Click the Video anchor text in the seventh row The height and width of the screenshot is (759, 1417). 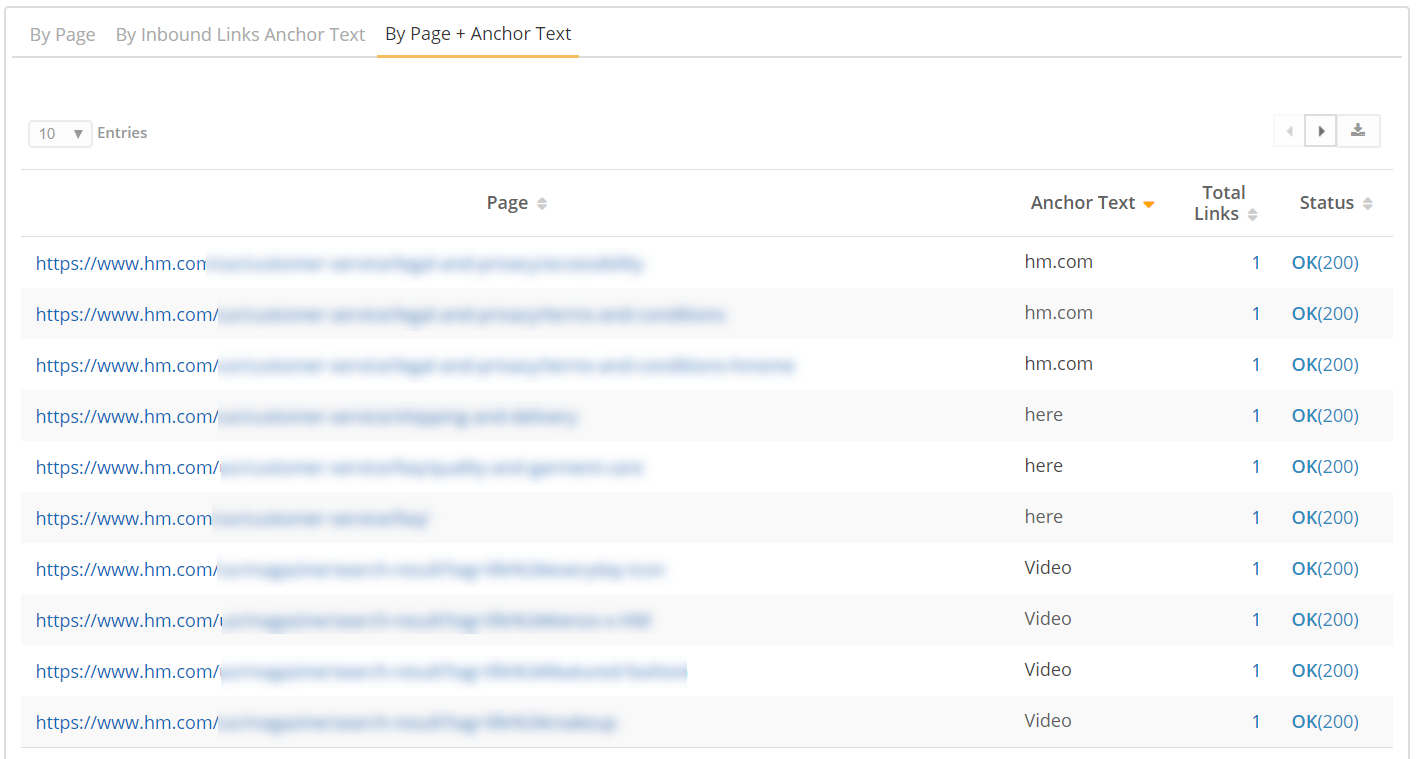[1047, 567]
